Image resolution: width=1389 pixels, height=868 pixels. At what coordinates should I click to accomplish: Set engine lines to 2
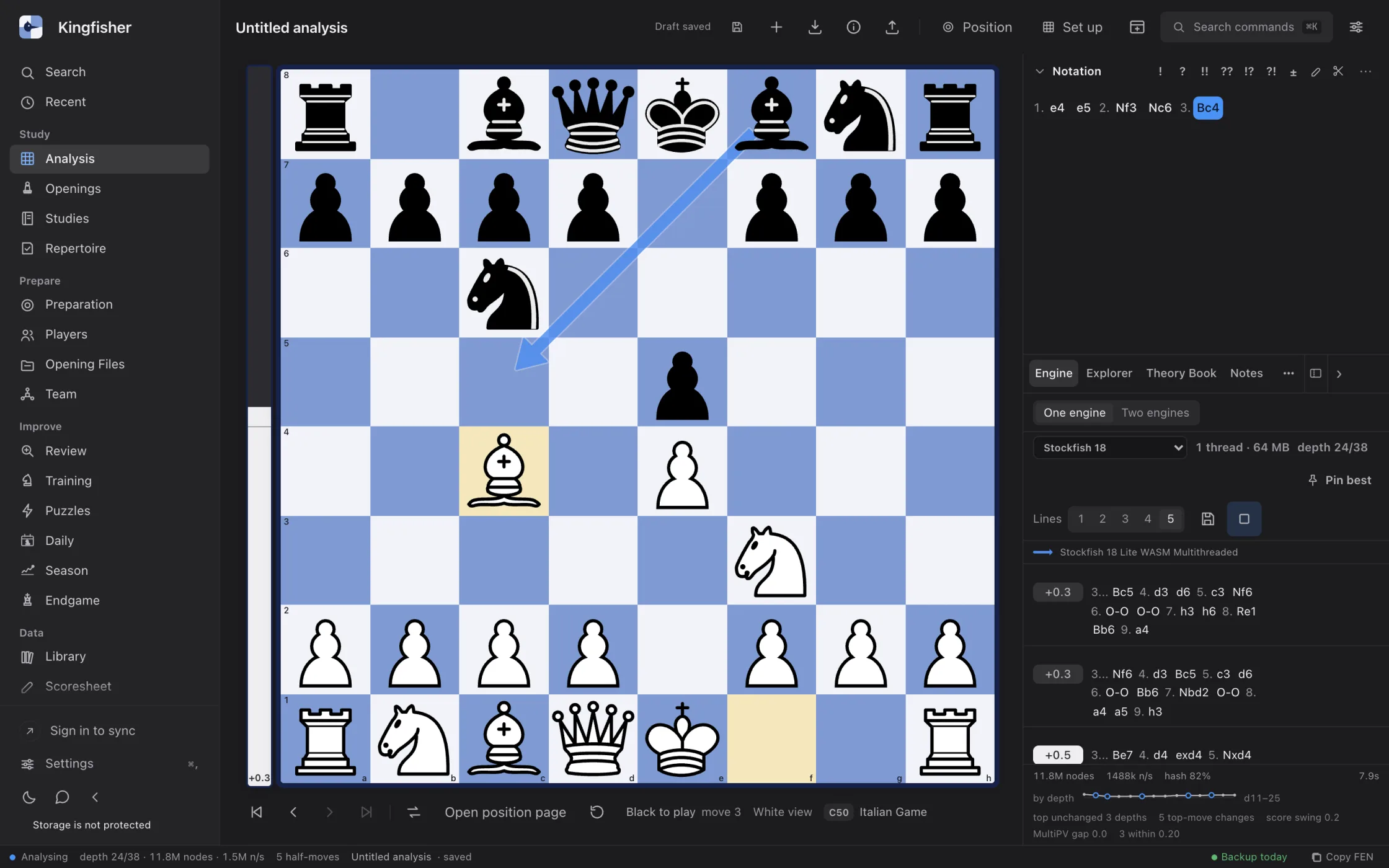(x=1103, y=519)
